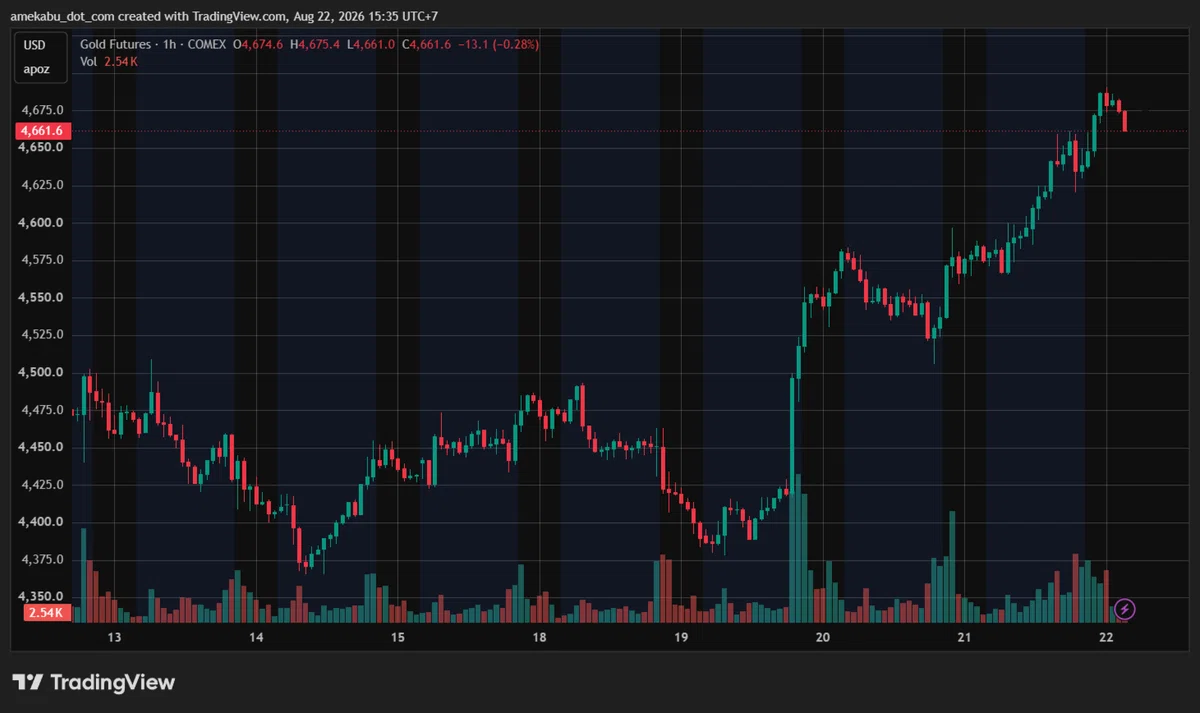Click date label 14 on time axis

pyautogui.click(x=256, y=637)
